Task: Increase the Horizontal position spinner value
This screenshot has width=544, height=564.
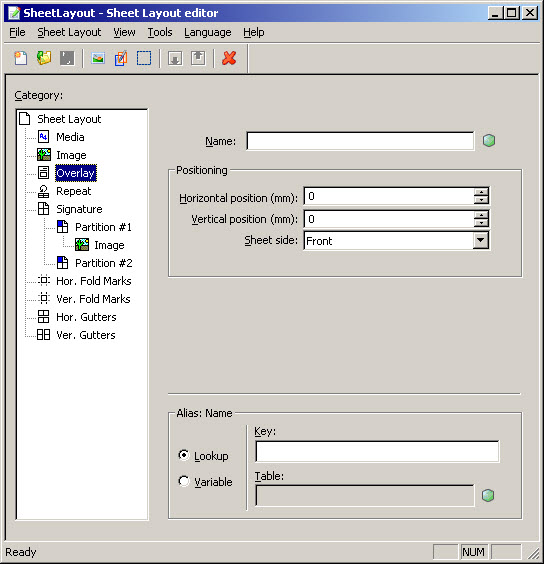Action: tap(481, 192)
